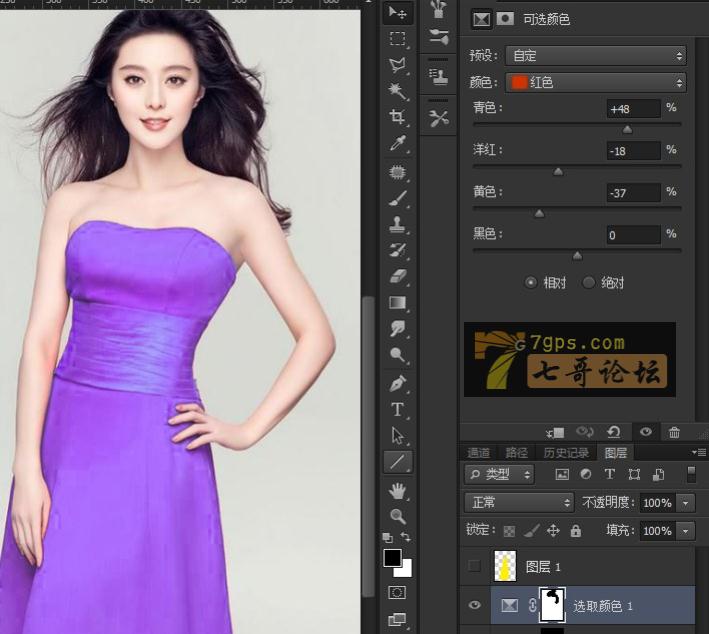Select the Magic Wand tool
This screenshot has width=709, height=634.
(x=397, y=91)
